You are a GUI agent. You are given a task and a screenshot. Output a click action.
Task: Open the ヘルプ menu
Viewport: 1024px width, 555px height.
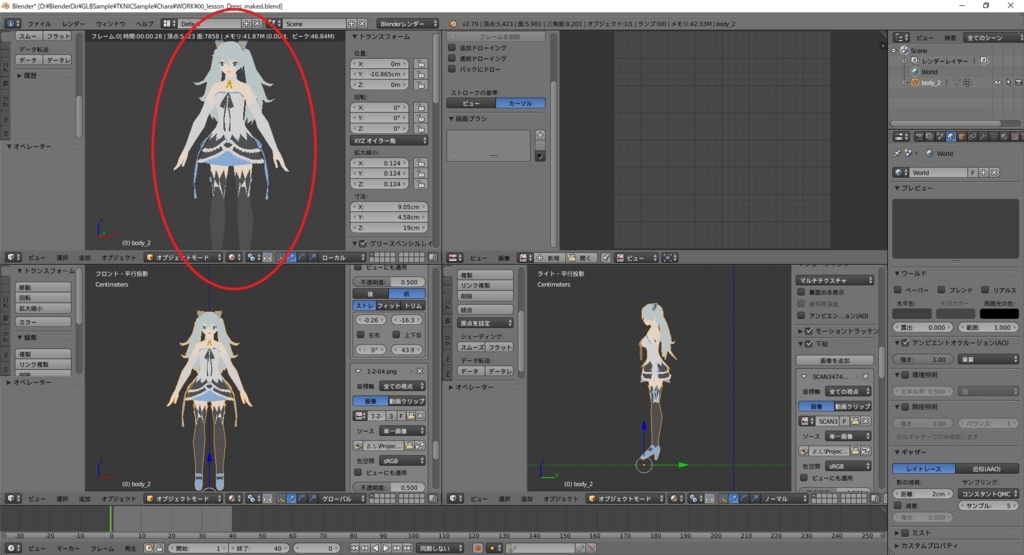(144, 24)
